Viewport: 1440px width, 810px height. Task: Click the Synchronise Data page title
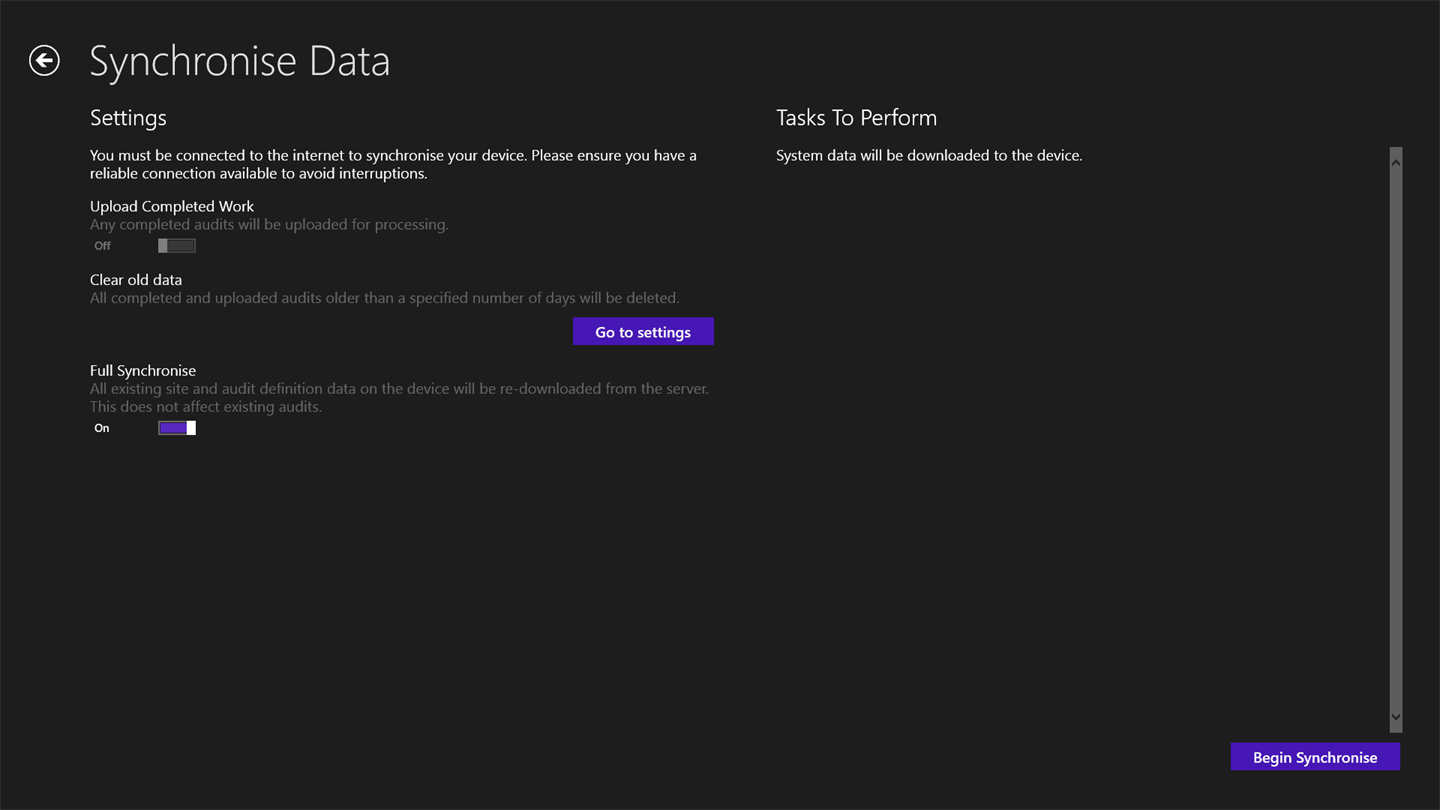239,61
